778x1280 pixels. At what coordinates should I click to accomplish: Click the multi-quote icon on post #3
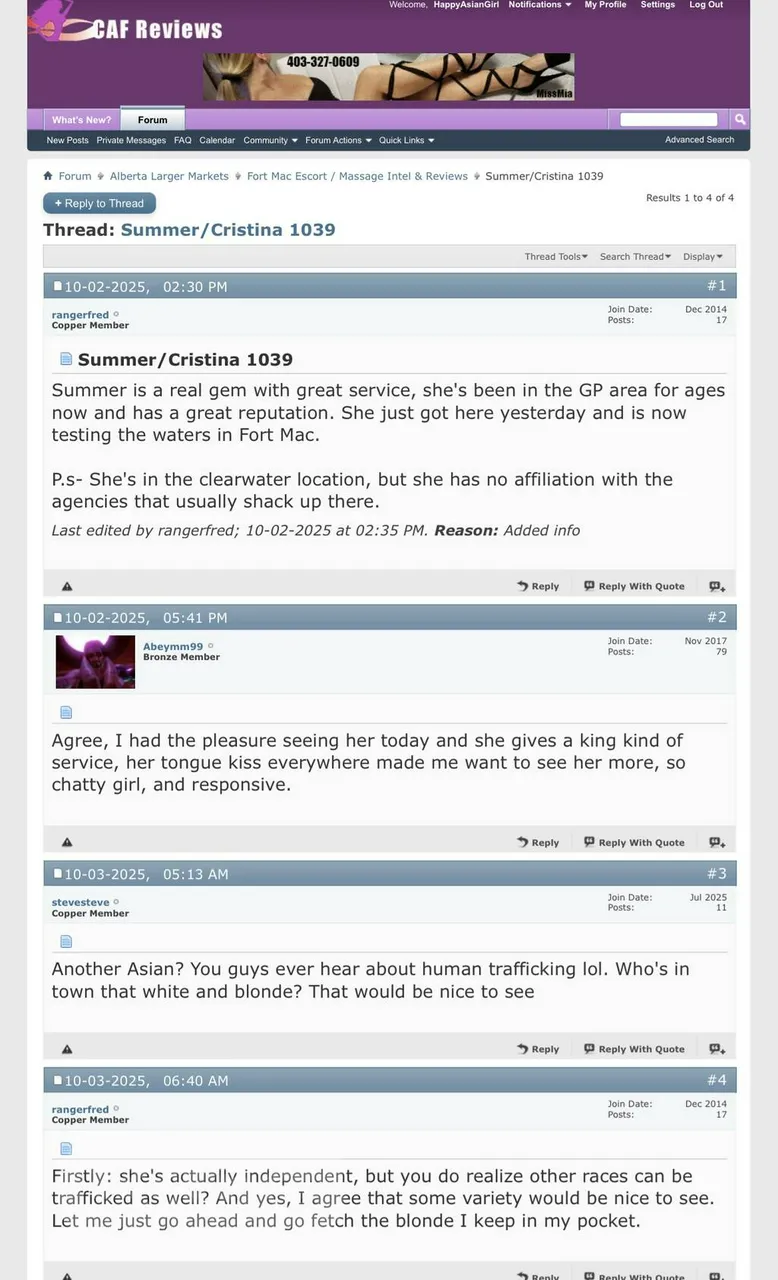[x=717, y=1049]
